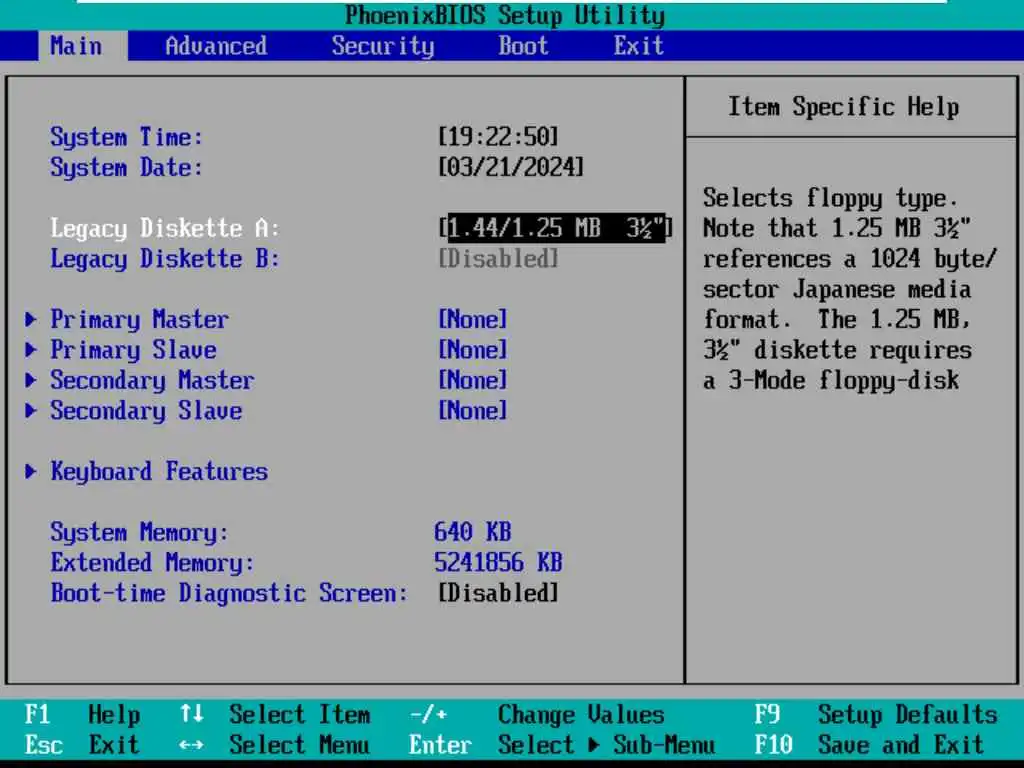Click the System Time label
1024x768 pixels.
click(127, 137)
